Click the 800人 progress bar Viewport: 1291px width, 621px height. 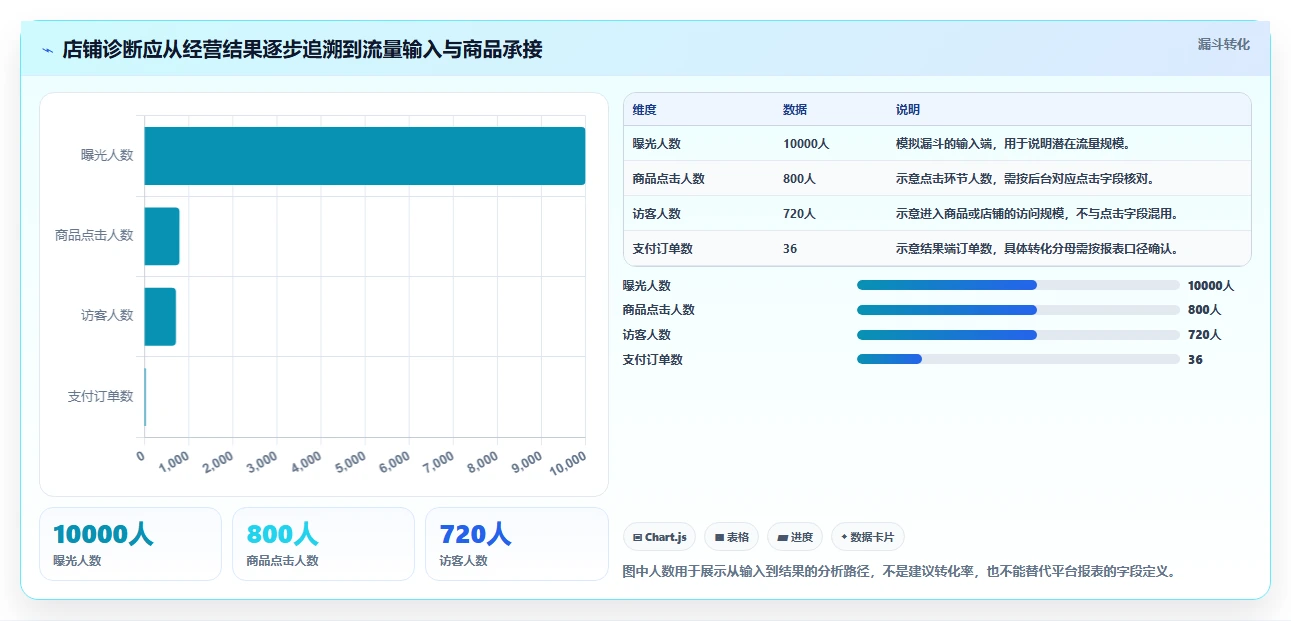coord(1018,310)
